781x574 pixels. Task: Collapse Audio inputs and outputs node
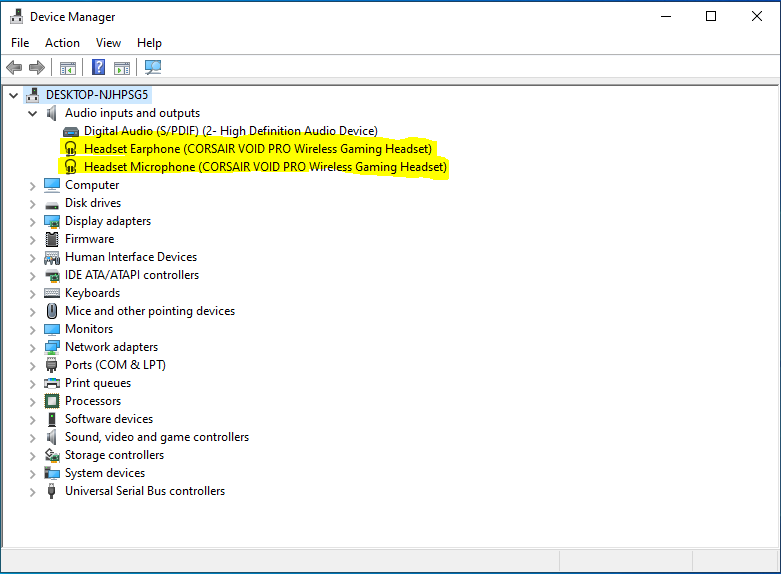point(33,113)
